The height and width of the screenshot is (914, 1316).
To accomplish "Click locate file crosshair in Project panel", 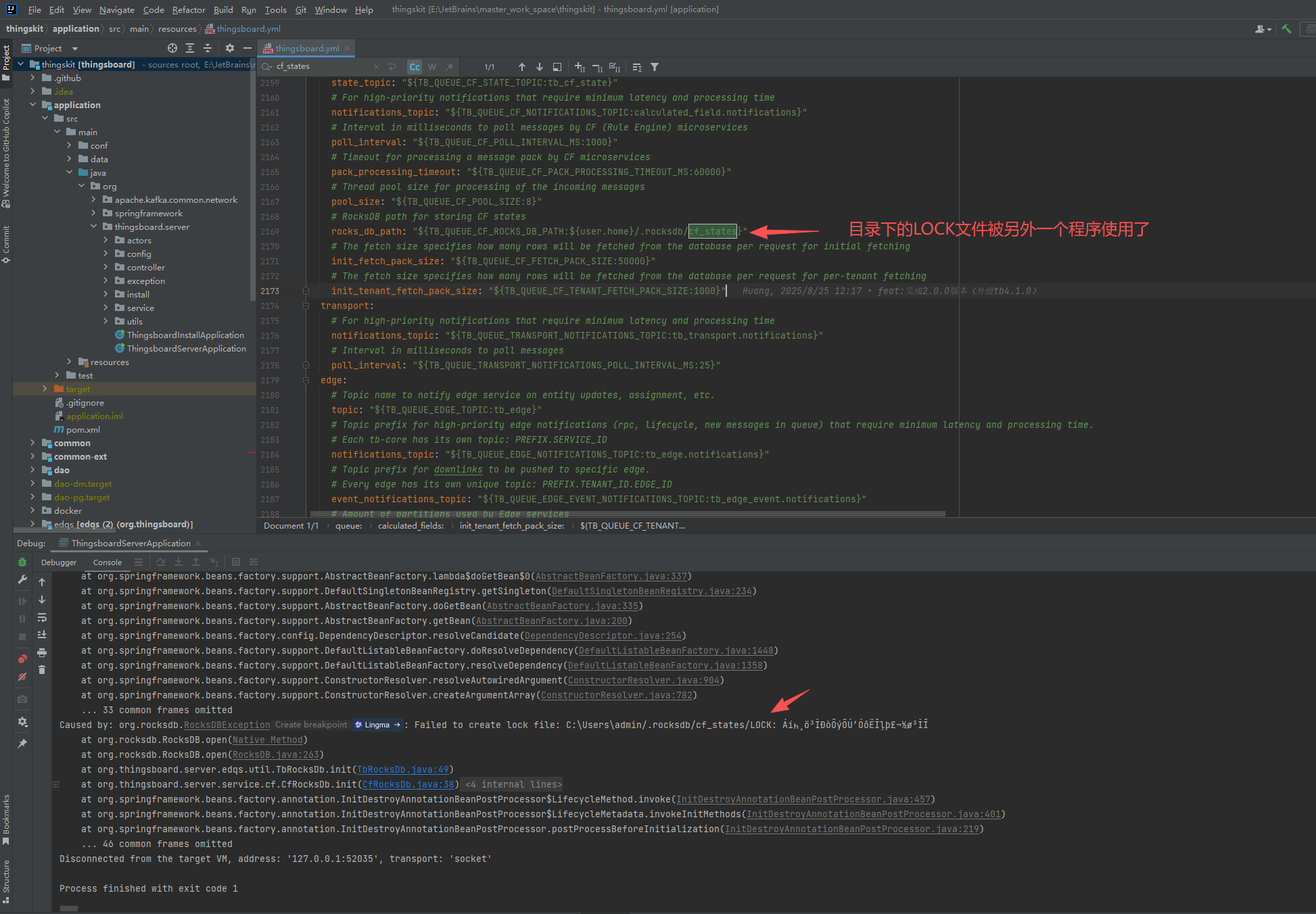I will tap(172, 48).
